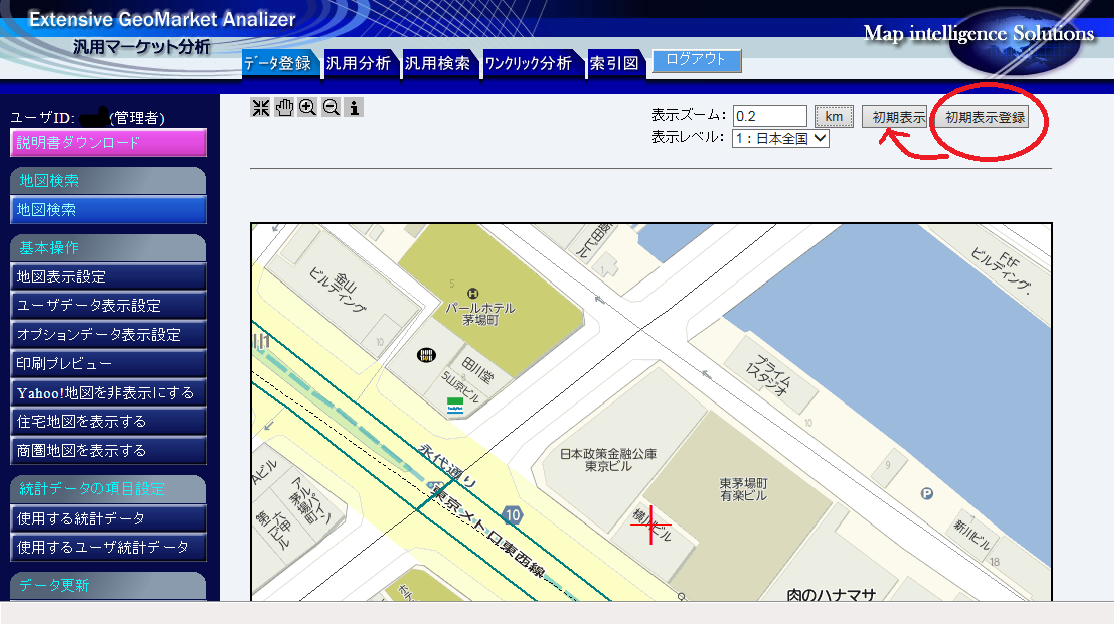Click the parking P icon on map

click(926, 493)
